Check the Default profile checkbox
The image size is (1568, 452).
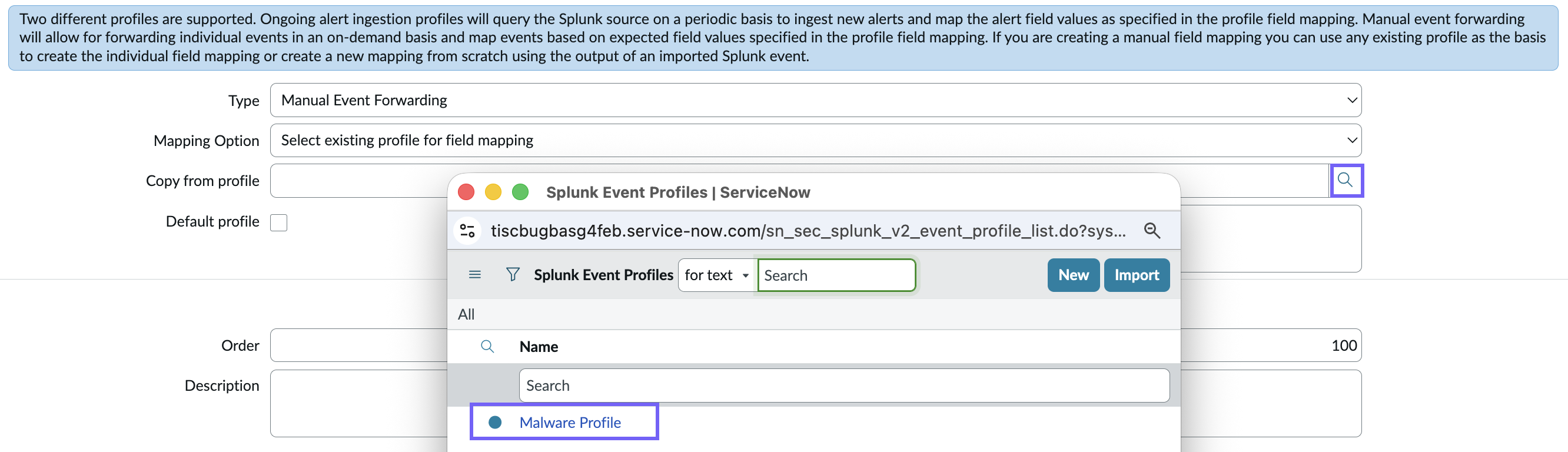click(x=279, y=222)
